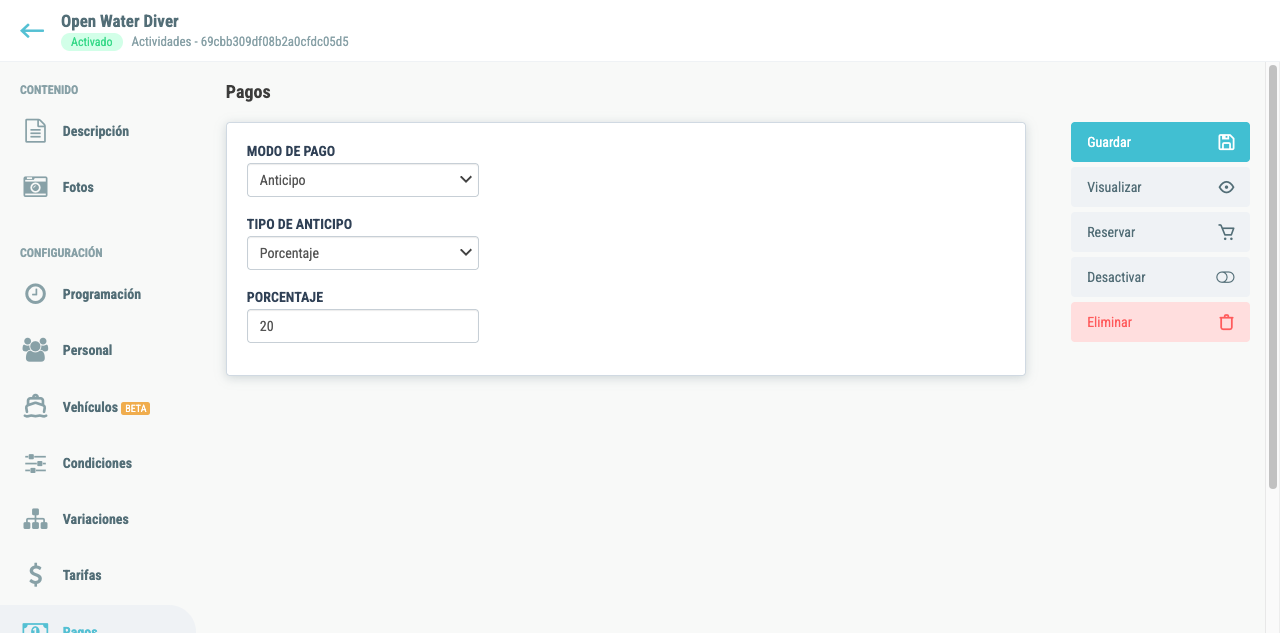Viewport: 1280px width, 633px height.
Task: Select the Variaciones hierarchy icon
Action: pyautogui.click(x=36, y=519)
